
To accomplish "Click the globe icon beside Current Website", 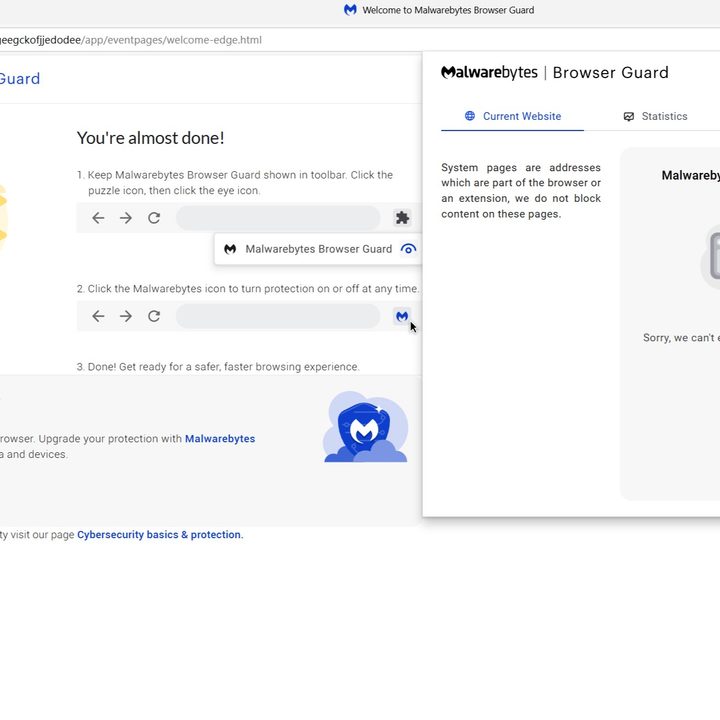I will [470, 116].
